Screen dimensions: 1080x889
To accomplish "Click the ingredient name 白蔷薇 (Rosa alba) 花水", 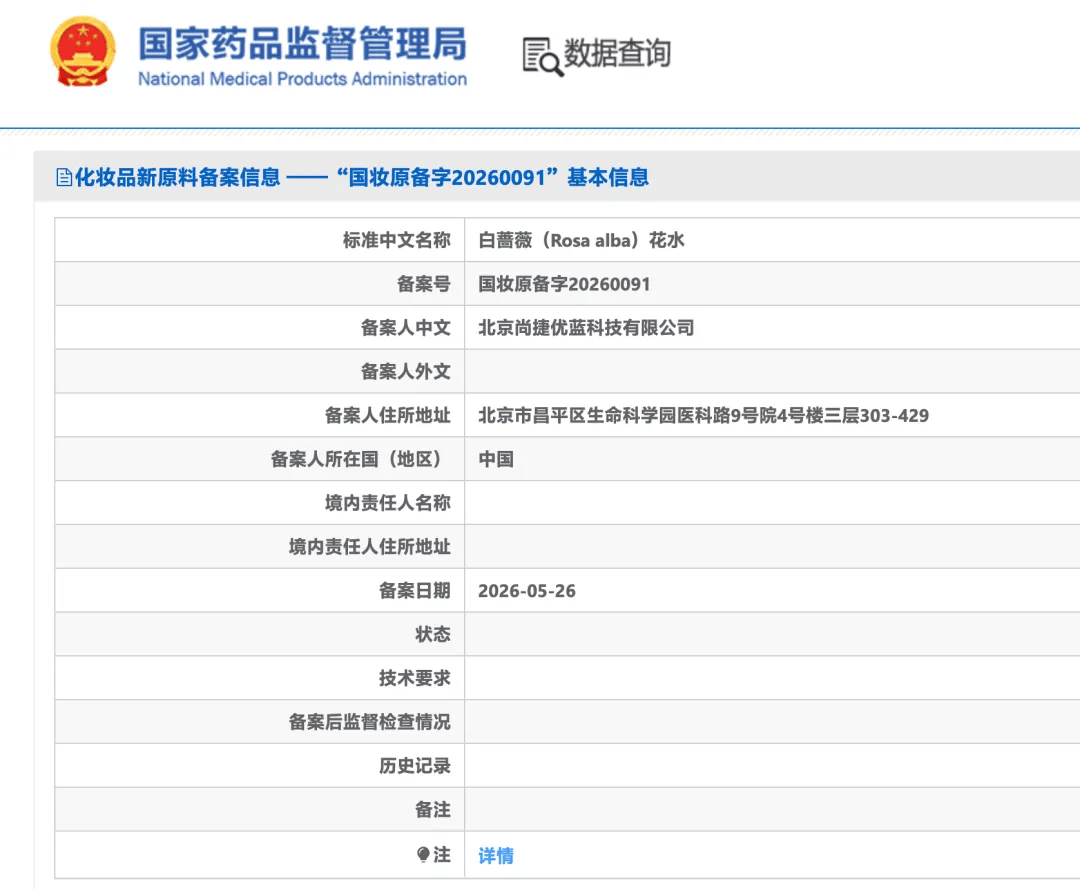I will point(581,240).
